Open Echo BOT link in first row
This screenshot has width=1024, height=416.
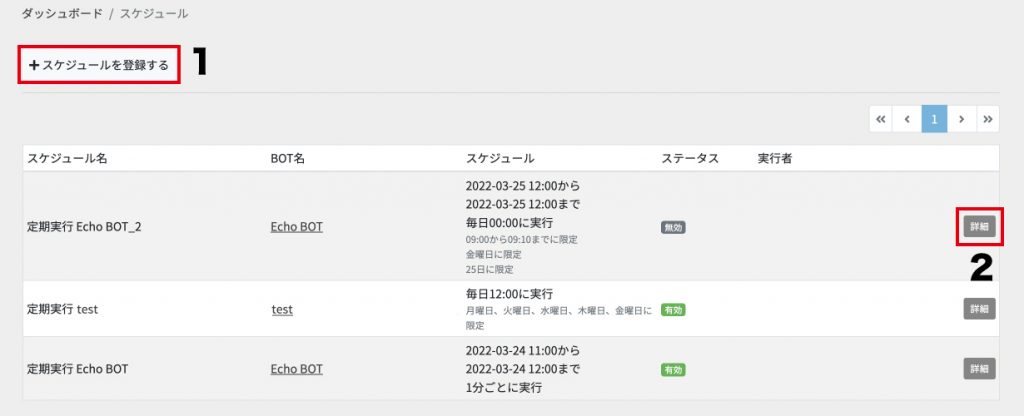coord(296,227)
